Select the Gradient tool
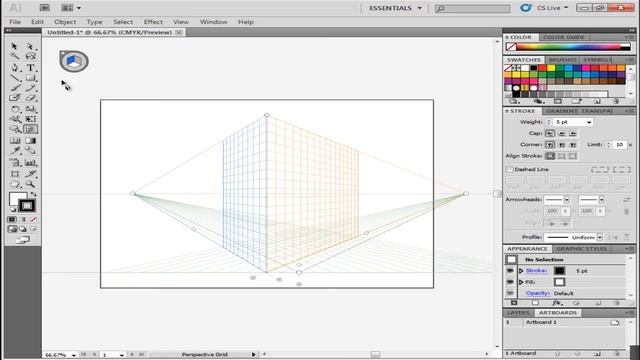This screenshot has width=640, height=360. (30, 141)
